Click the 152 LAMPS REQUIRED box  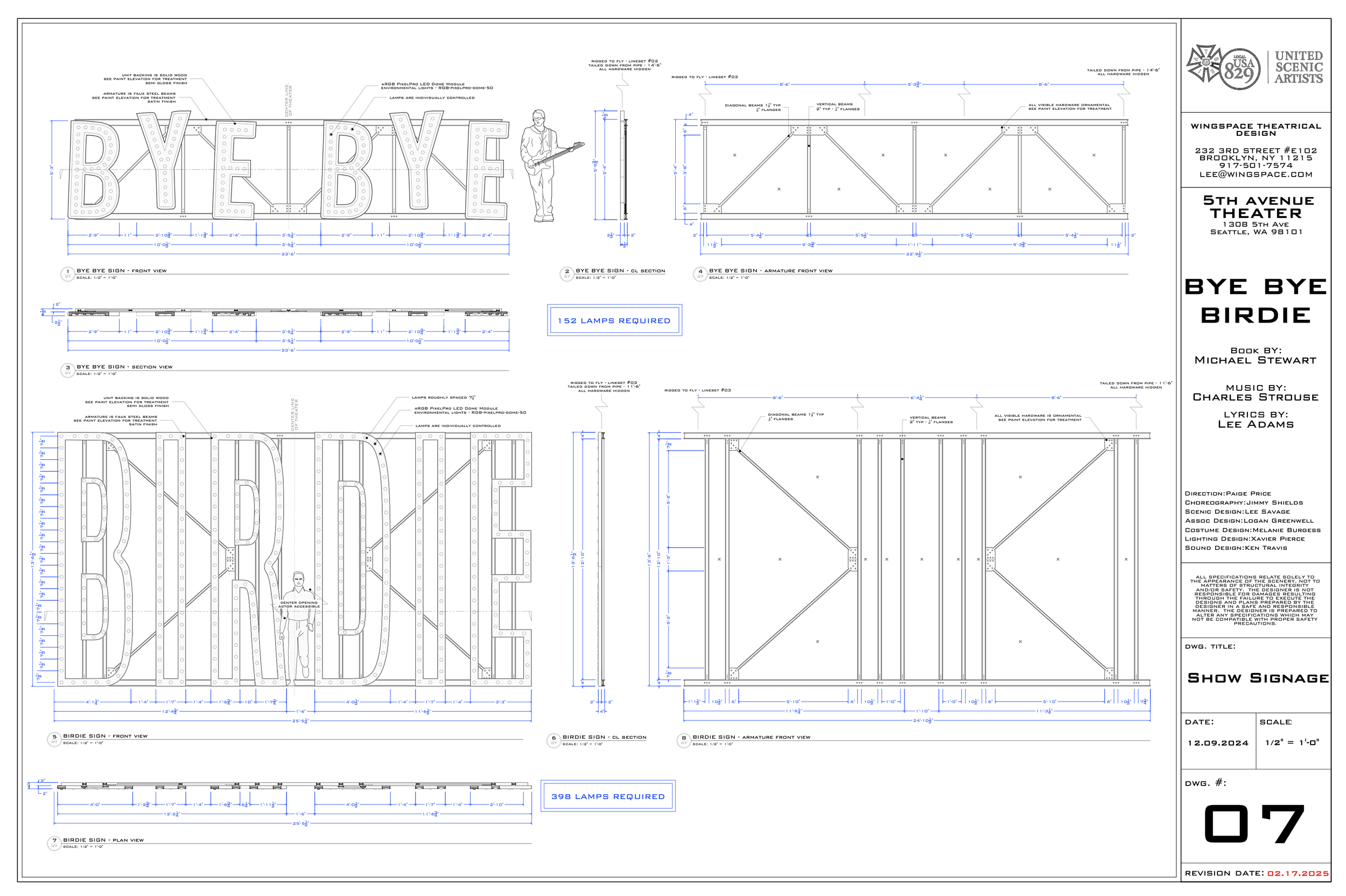tap(614, 320)
